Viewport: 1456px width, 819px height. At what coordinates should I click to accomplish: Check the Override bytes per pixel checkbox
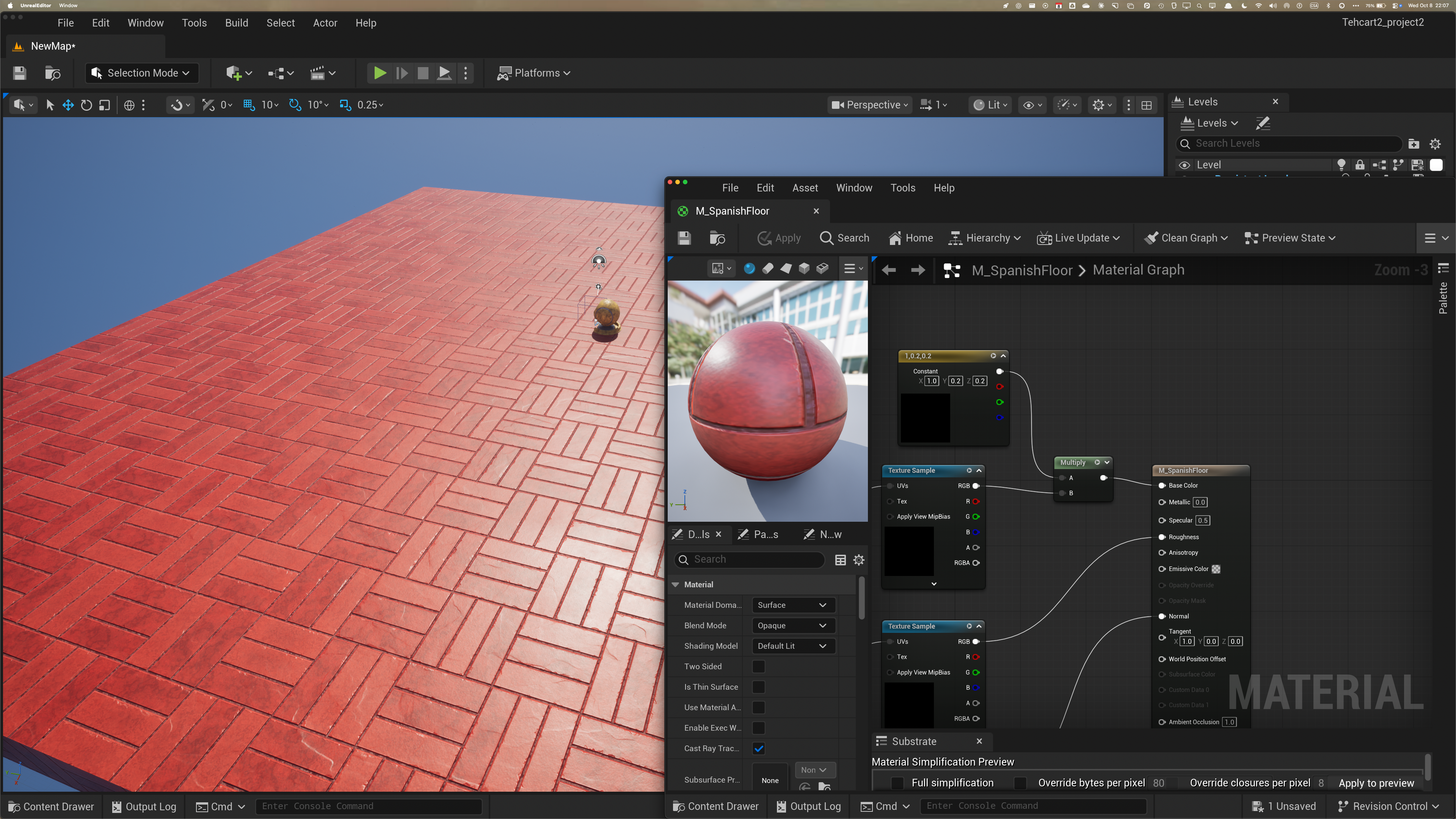1020,783
